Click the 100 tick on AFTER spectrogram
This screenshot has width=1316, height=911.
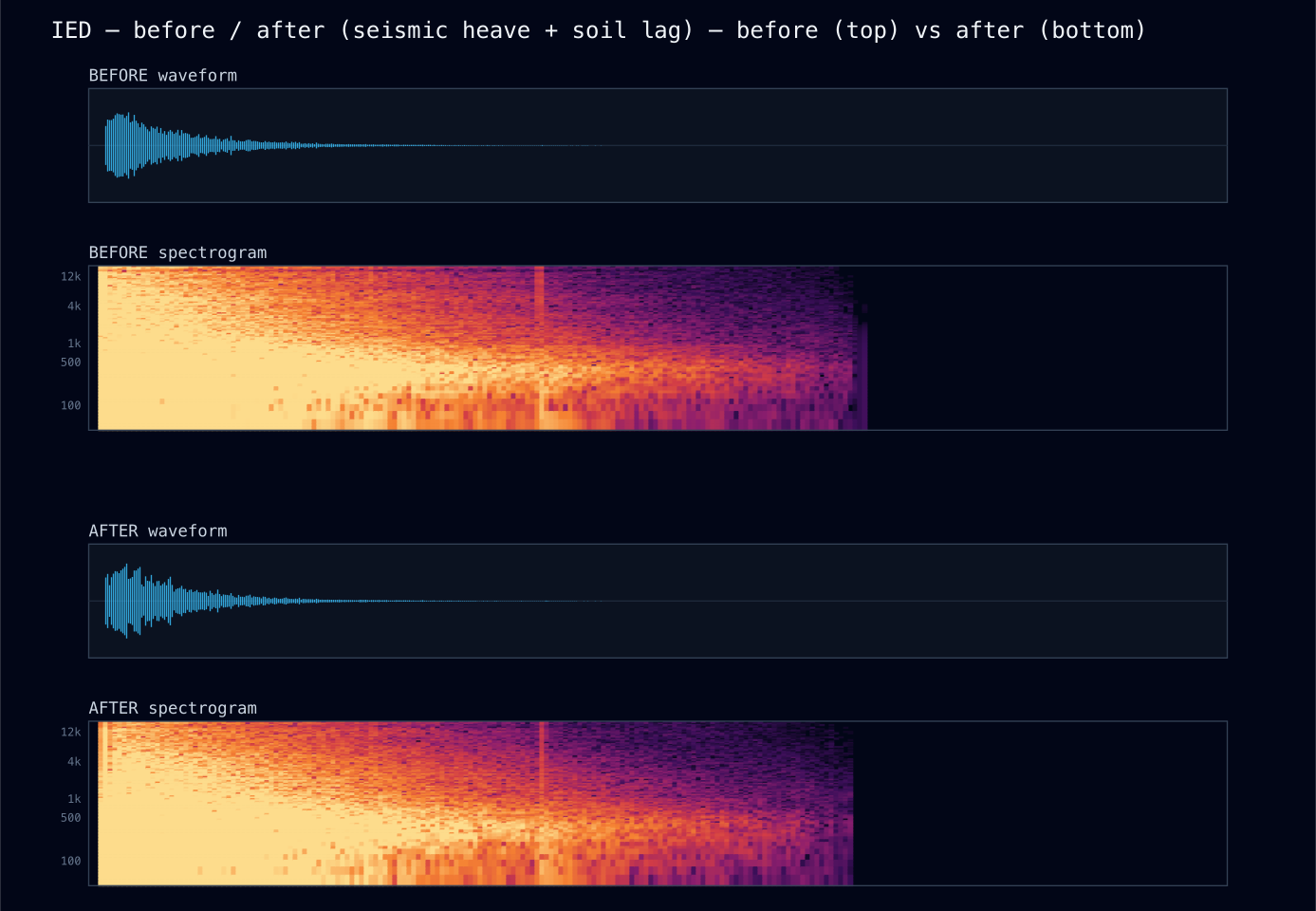(71, 861)
